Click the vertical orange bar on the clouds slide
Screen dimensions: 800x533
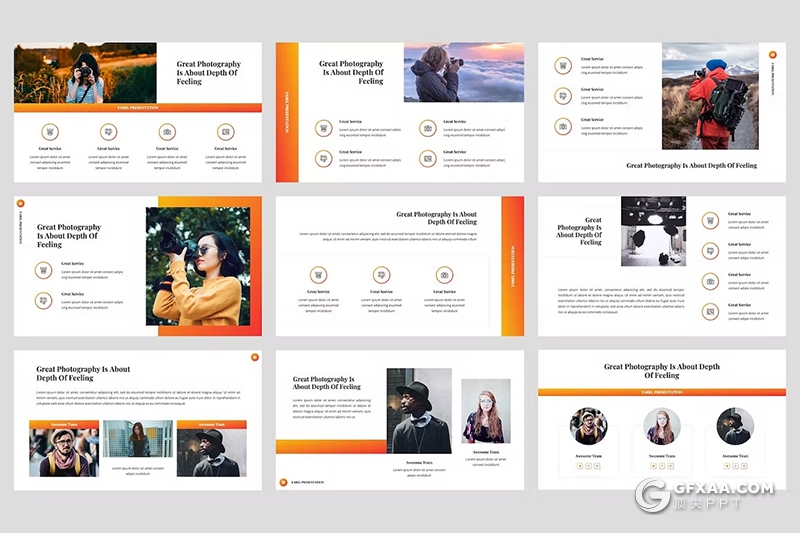point(287,112)
